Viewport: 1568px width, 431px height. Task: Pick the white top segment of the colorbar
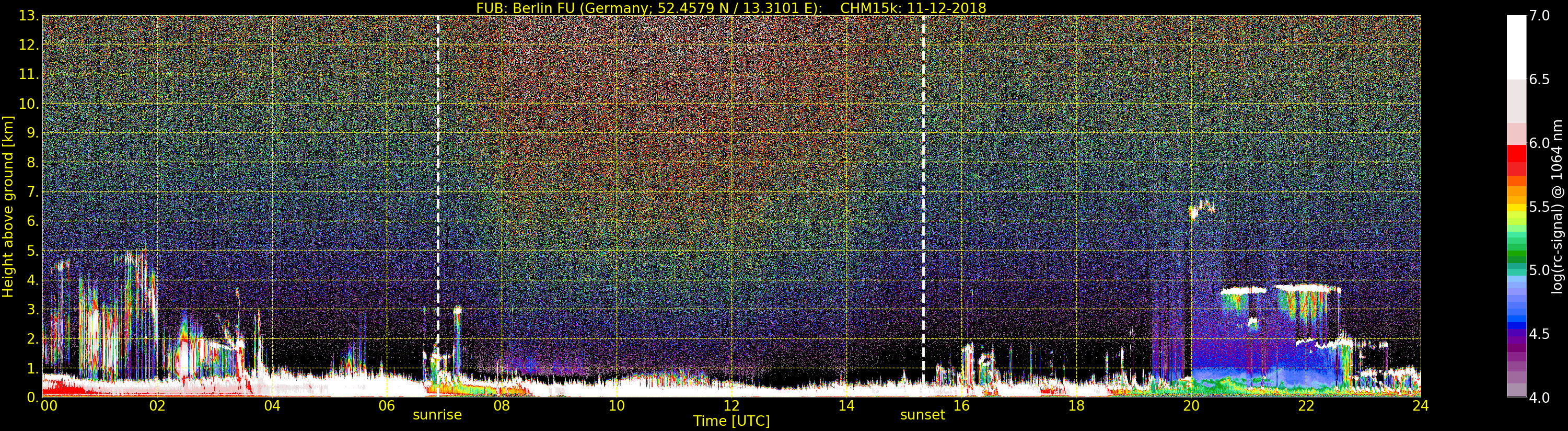[1516, 48]
